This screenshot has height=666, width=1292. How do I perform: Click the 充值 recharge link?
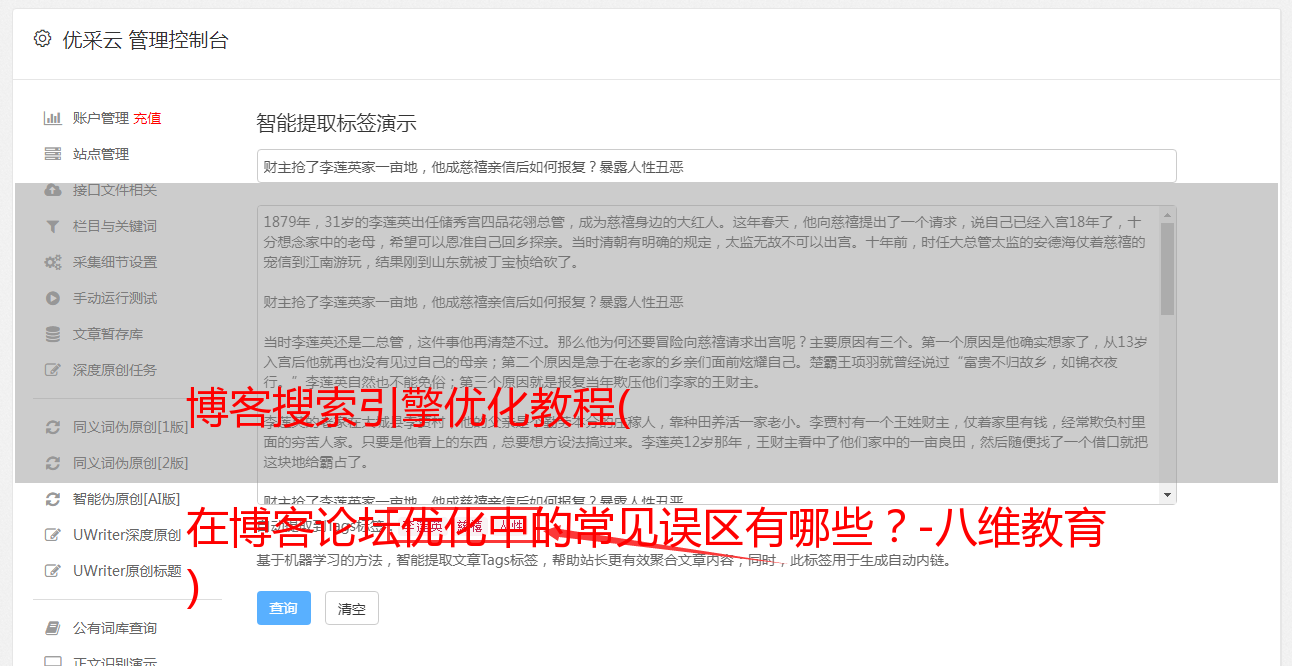pyautogui.click(x=147, y=118)
